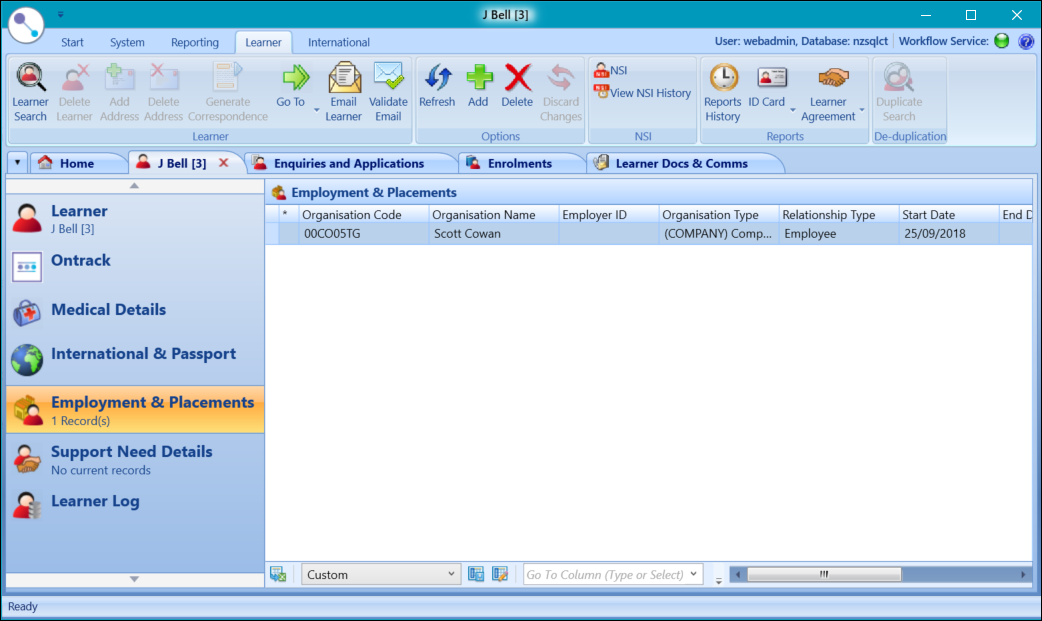Delete the selected employment record
The image size is (1042, 621).
pyautogui.click(x=517, y=90)
